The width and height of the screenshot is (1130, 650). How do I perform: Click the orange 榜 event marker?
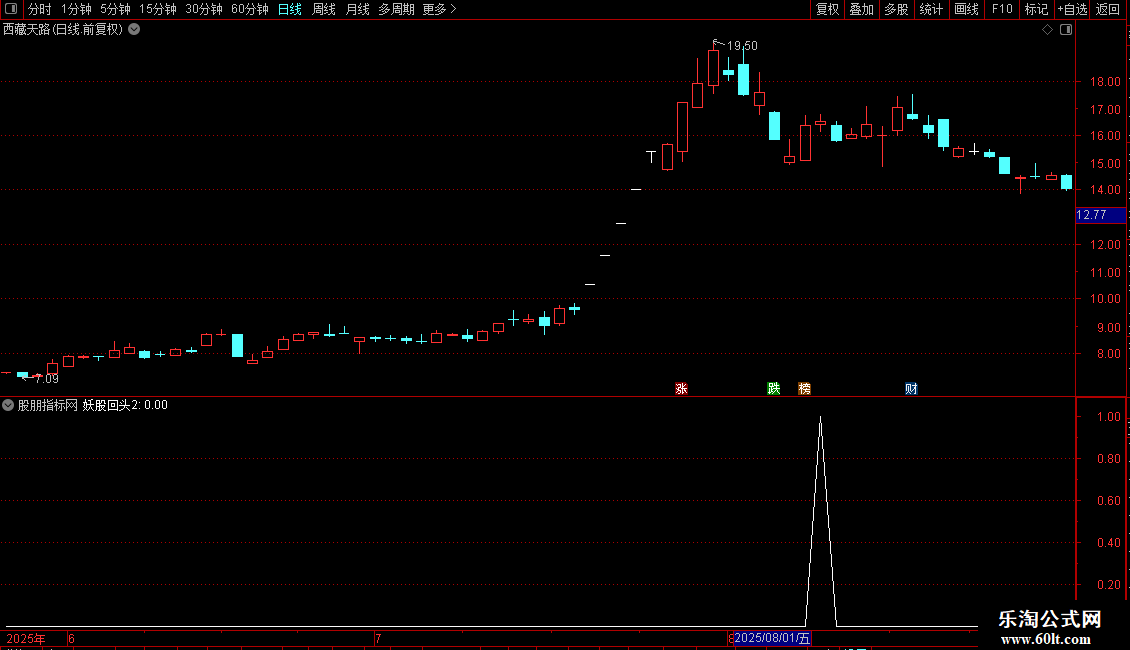tap(804, 388)
